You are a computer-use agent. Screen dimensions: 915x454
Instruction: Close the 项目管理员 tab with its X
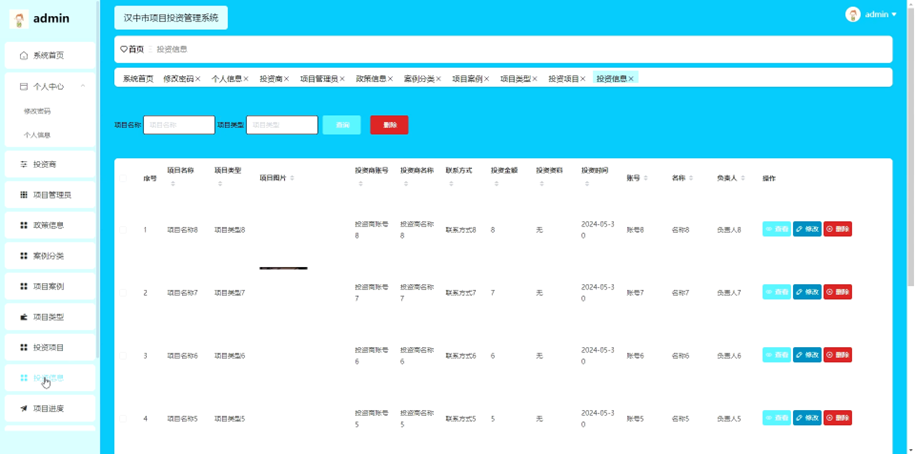click(x=343, y=79)
